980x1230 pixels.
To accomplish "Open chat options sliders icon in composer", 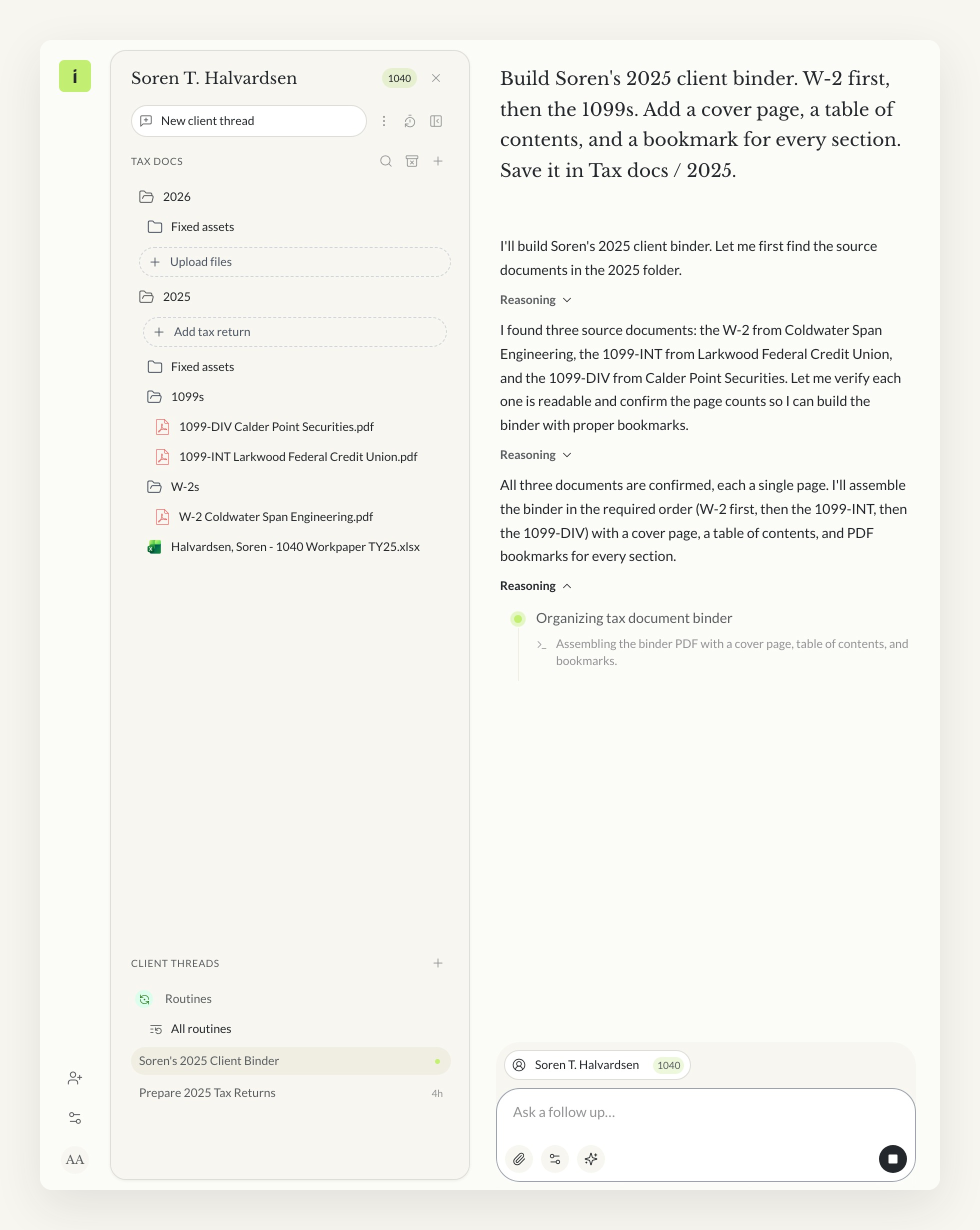I will click(555, 1159).
